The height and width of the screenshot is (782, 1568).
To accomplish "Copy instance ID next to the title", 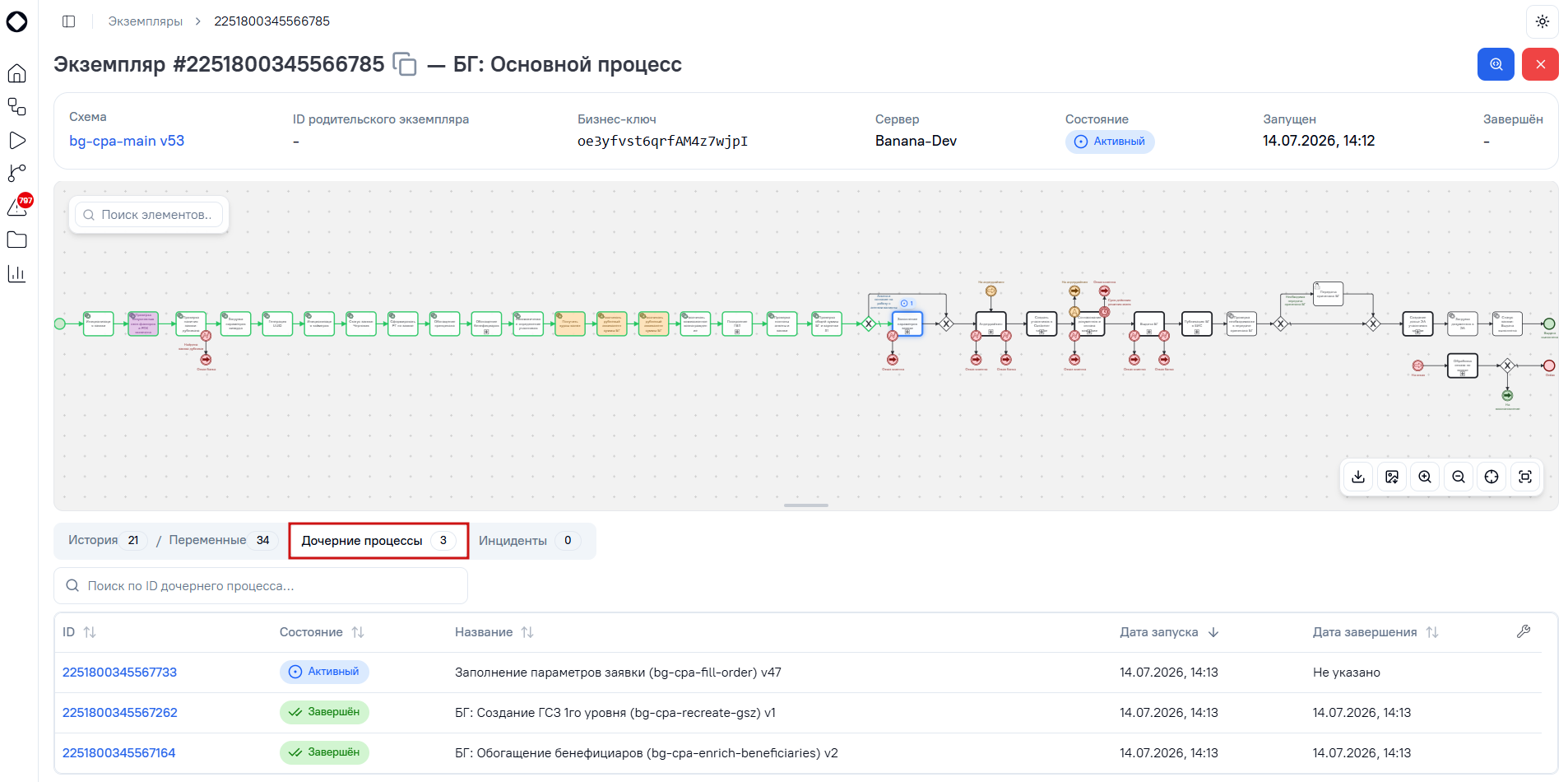I will point(405,64).
